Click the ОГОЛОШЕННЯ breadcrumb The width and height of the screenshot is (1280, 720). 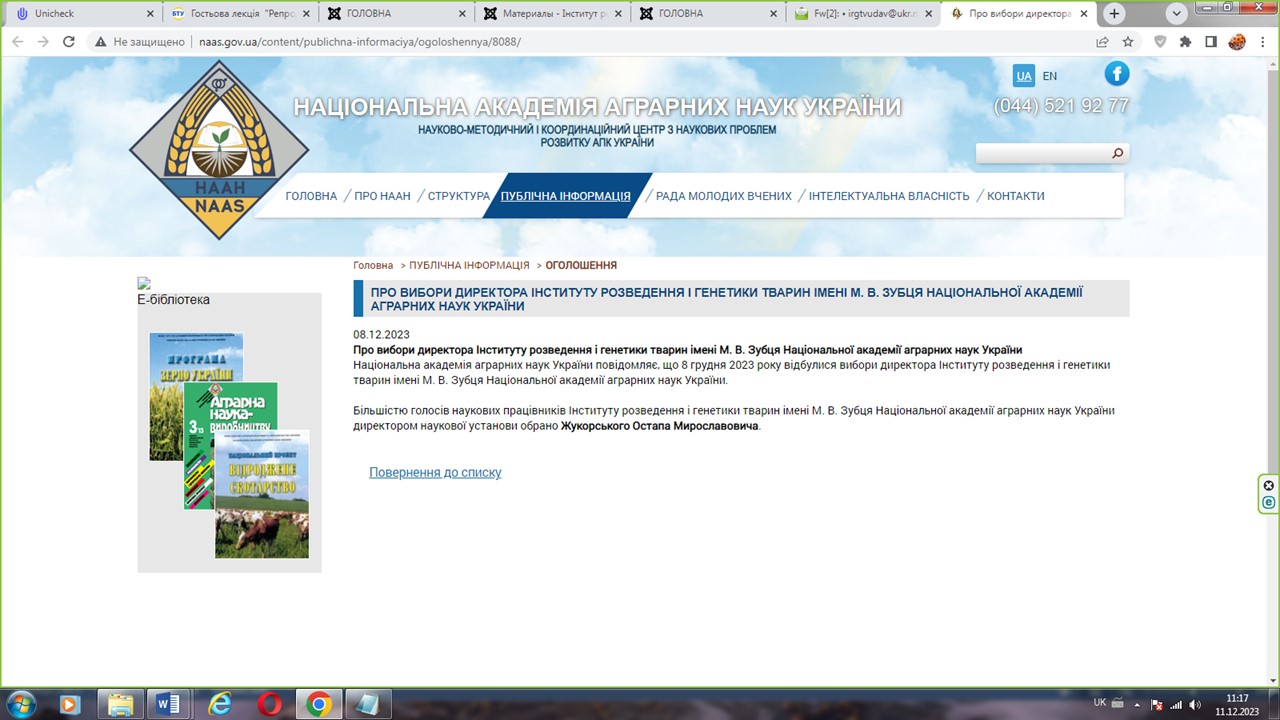pyautogui.click(x=581, y=266)
